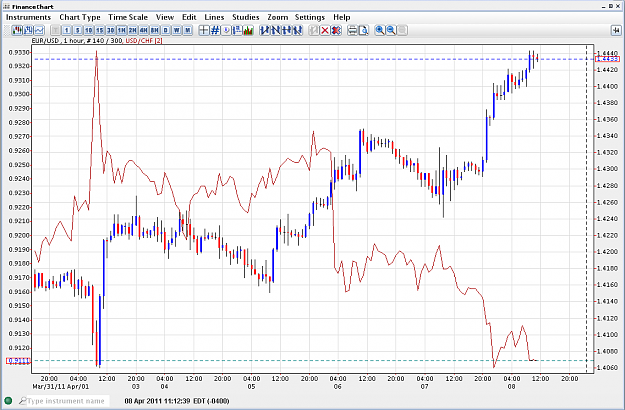Screen dimensions: 625x410
Task: Click the green volume bars study icon
Action: [x=248, y=30]
